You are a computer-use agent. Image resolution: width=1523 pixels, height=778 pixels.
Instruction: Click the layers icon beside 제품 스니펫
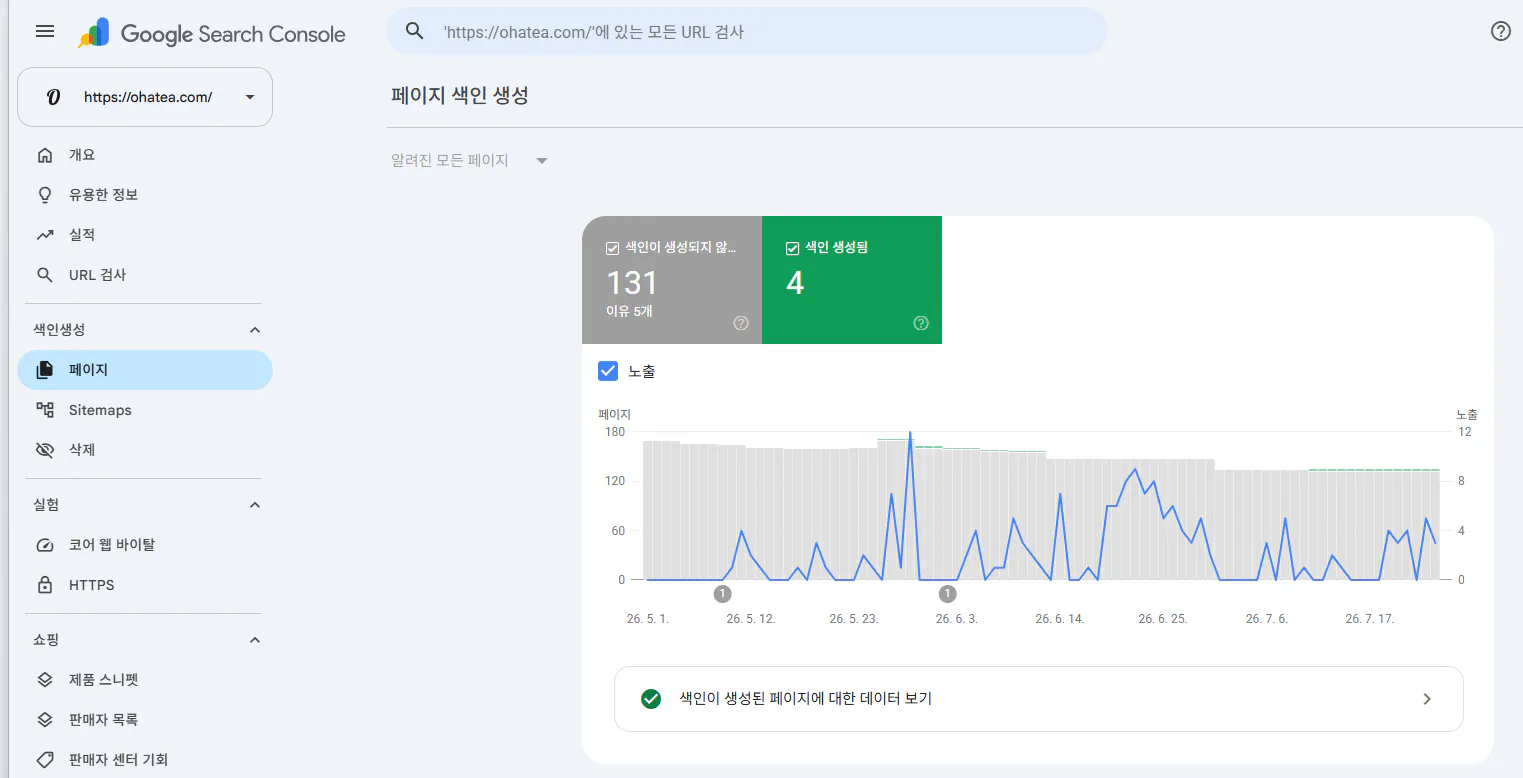point(44,680)
